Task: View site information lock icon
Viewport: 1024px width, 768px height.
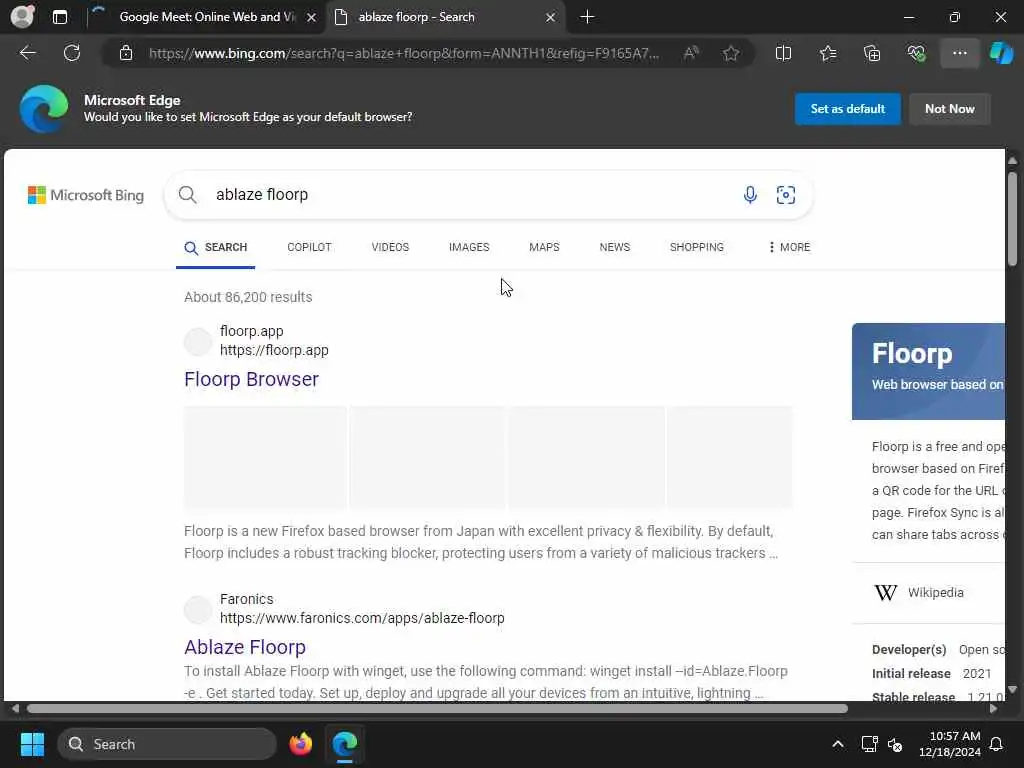Action: coord(126,53)
